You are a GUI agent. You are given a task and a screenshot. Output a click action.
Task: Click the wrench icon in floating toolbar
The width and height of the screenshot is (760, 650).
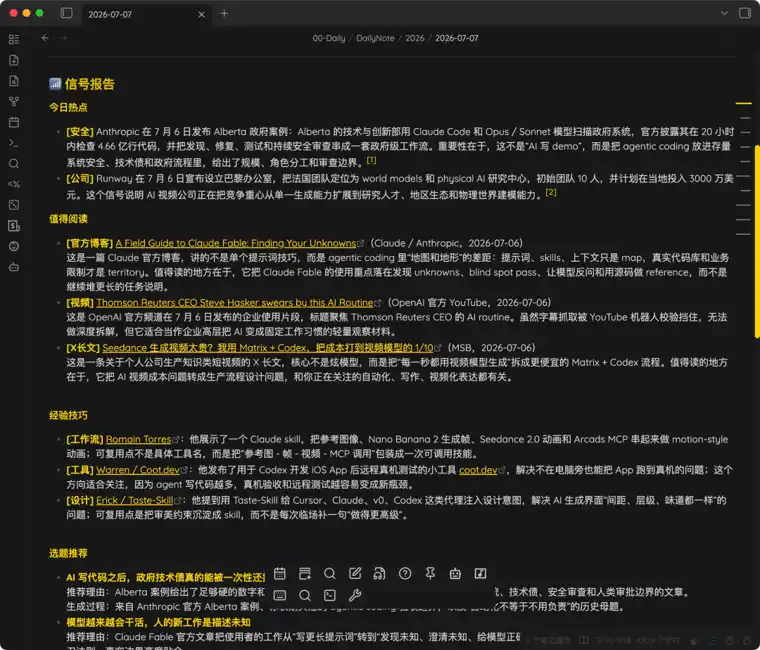[x=355, y=595]
